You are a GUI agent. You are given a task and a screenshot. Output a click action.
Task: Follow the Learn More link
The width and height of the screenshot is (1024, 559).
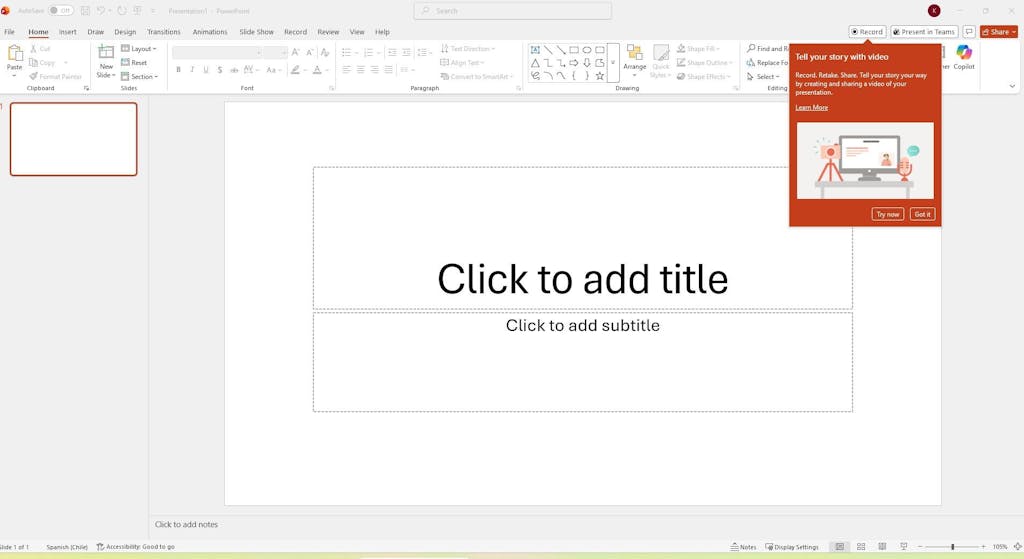[x=811, y=107]
